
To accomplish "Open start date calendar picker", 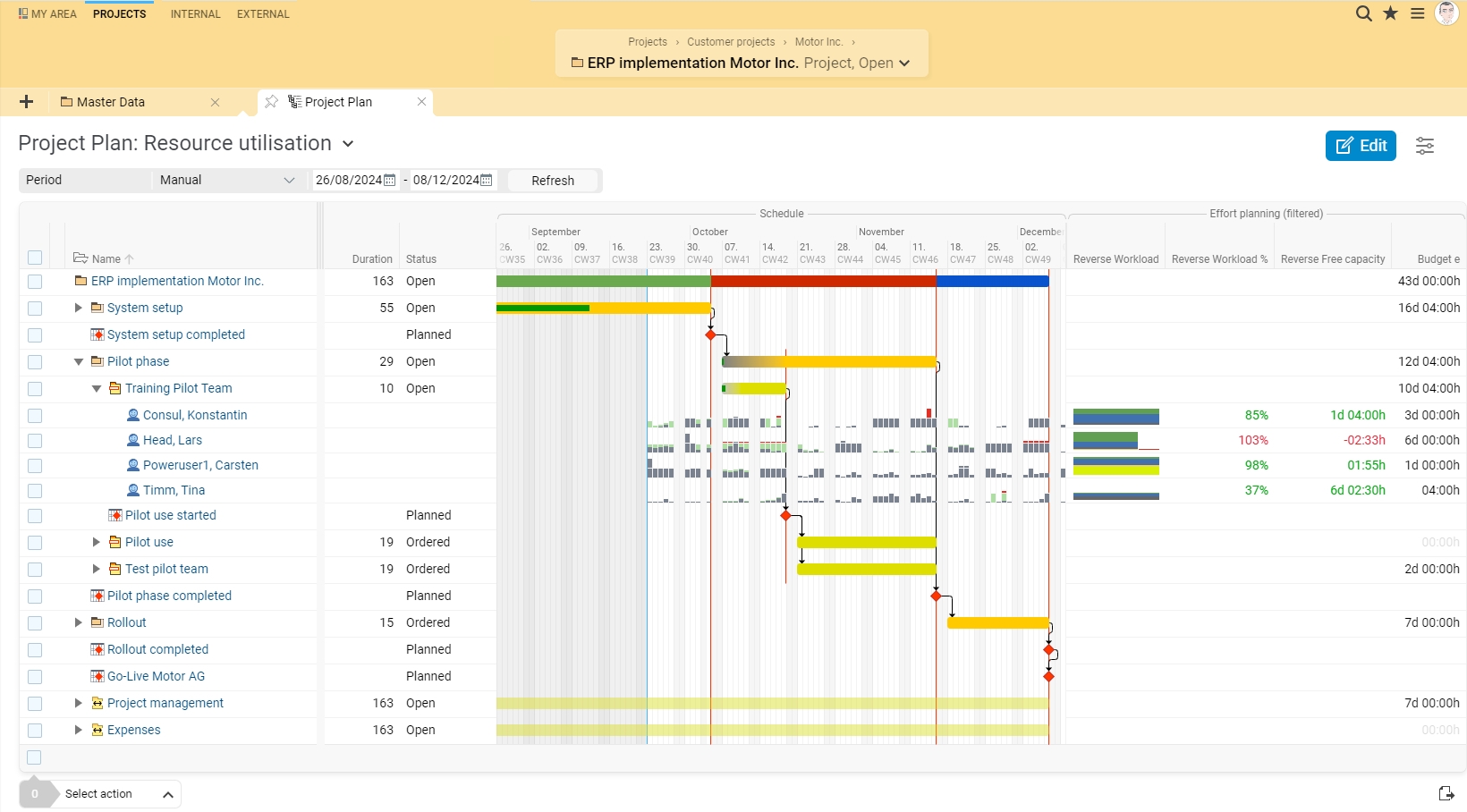I will [389, 180].
